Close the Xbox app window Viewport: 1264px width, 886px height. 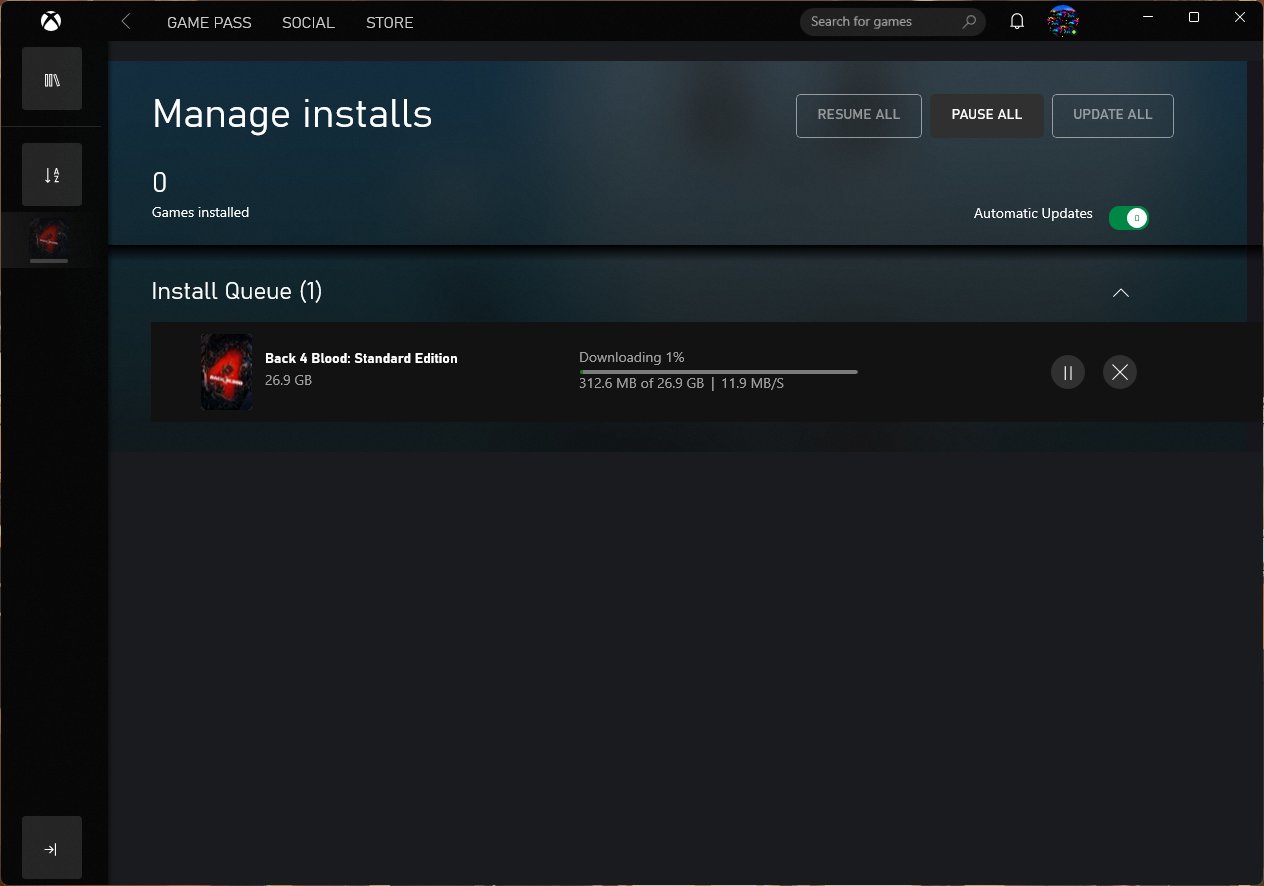1240,17
